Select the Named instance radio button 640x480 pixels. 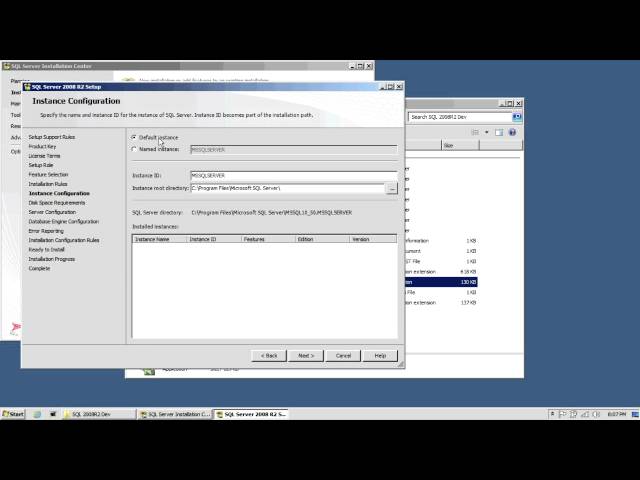pyautogui.click(x=134, y=149)
